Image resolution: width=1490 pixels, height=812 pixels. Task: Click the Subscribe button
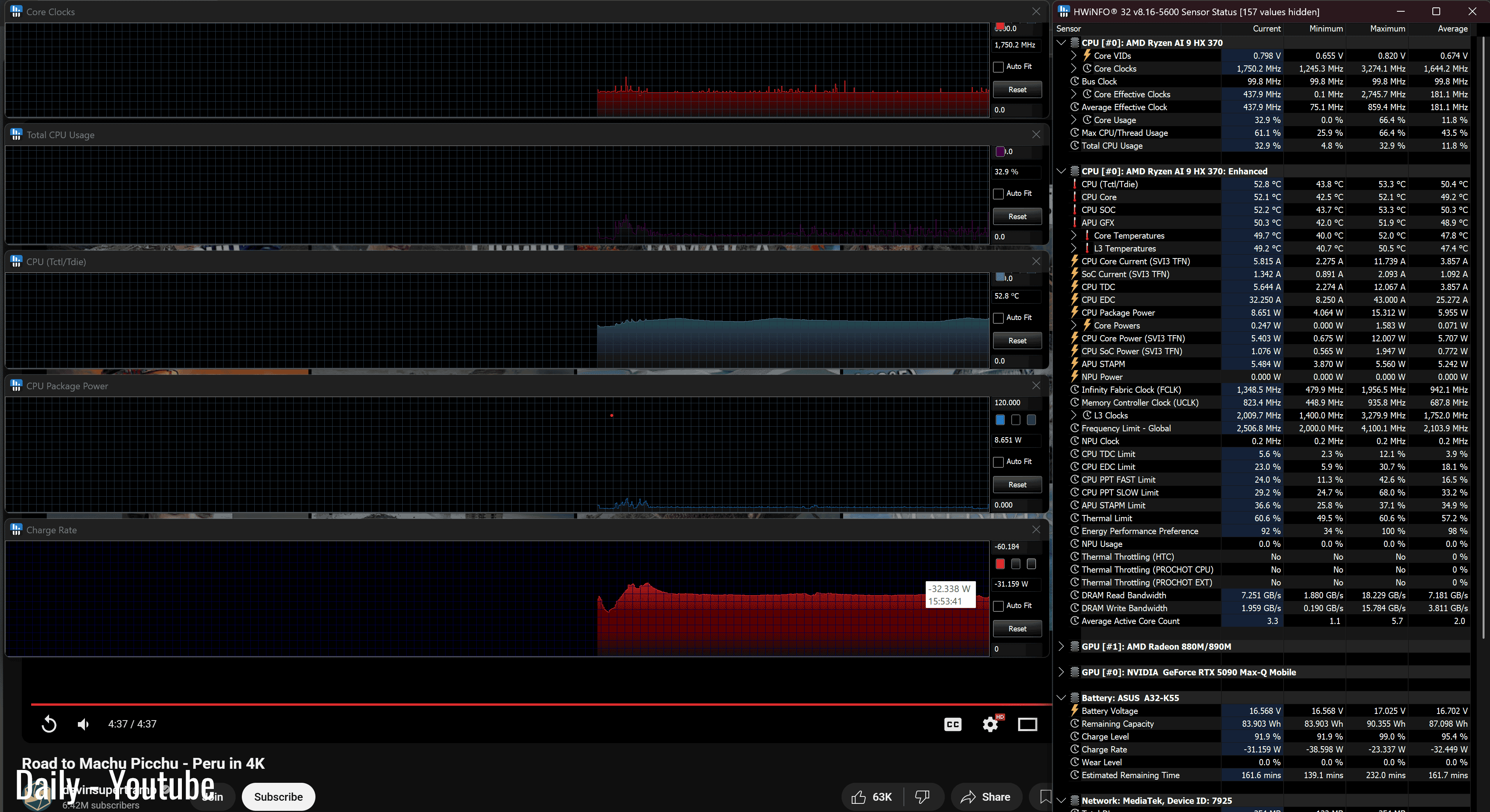coord(278,797)
